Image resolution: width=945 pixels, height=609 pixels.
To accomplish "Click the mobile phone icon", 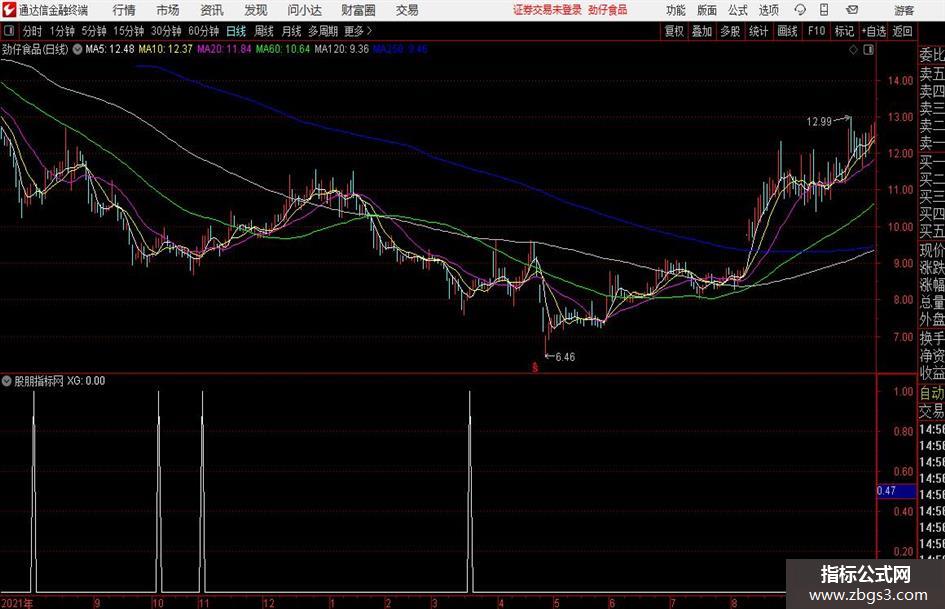I will click(x=824, y=10).
